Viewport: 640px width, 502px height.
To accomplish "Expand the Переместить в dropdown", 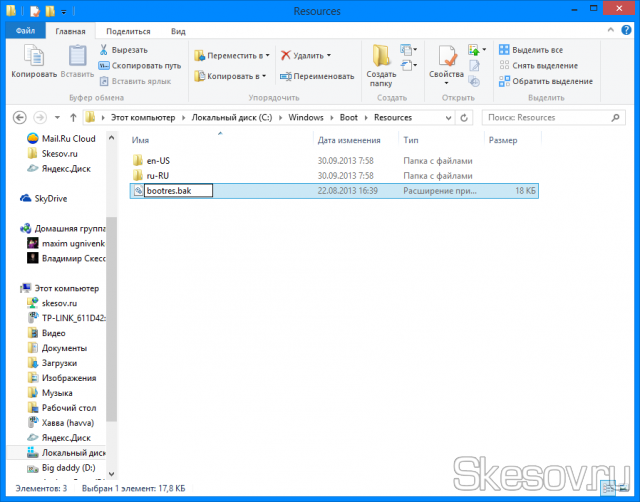I will (x=232, y=55).
